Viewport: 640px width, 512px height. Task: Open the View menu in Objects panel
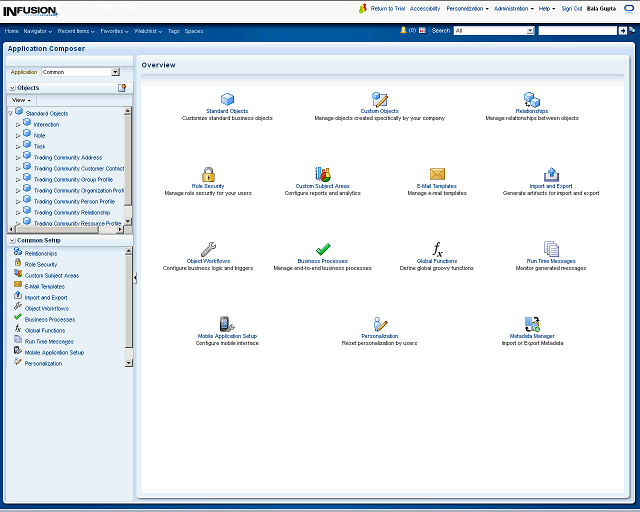pyautogui.click(x=21, y=100)
